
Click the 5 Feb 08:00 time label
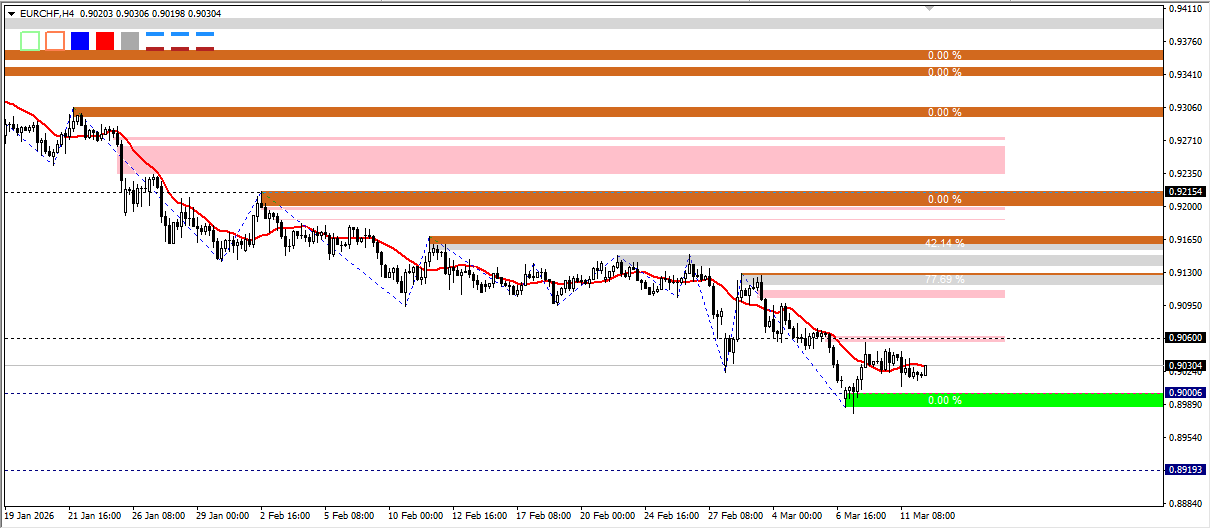[x=351, y=517]
